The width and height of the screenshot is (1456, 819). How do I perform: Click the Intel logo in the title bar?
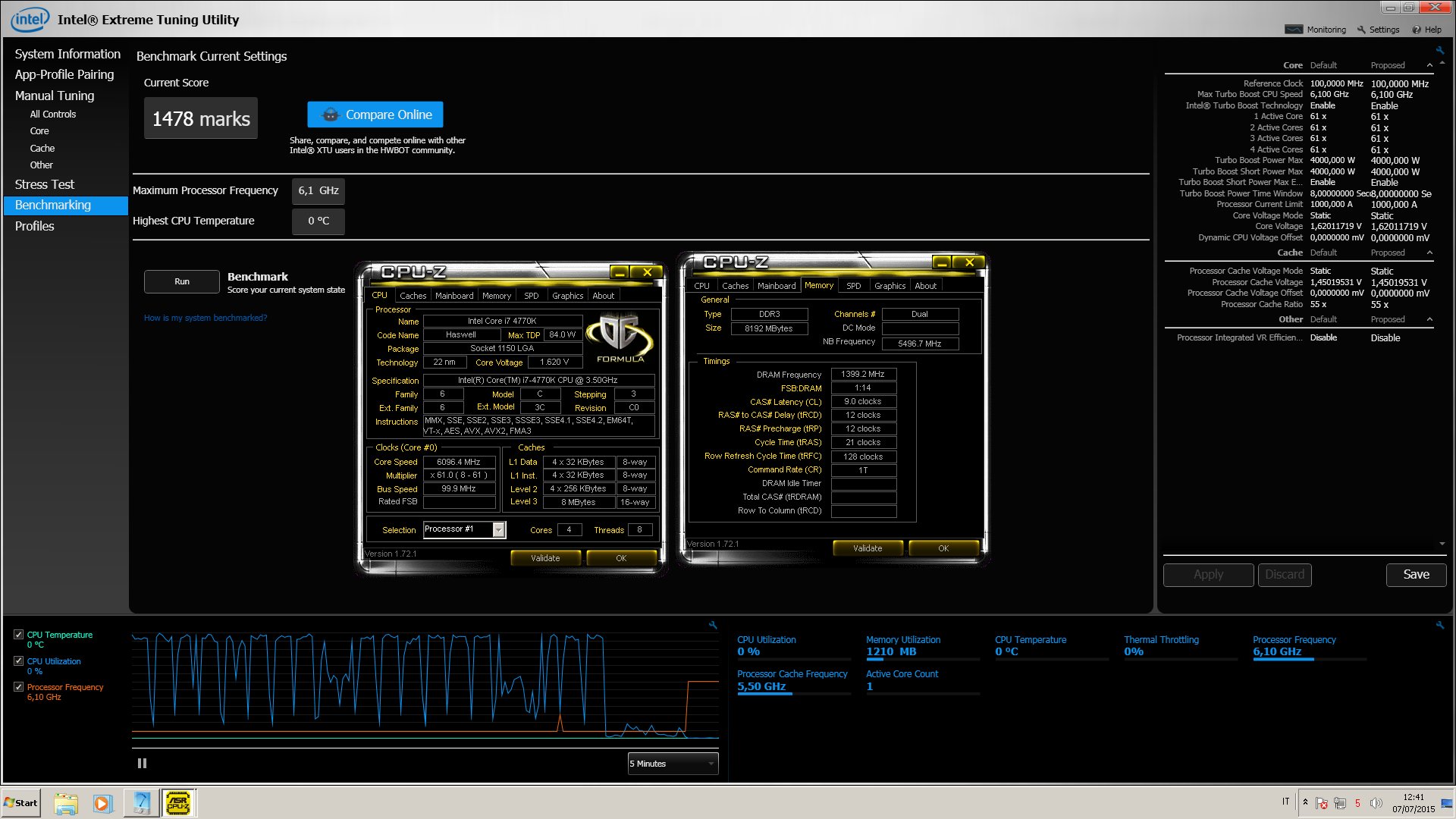[x=30, y=19]
